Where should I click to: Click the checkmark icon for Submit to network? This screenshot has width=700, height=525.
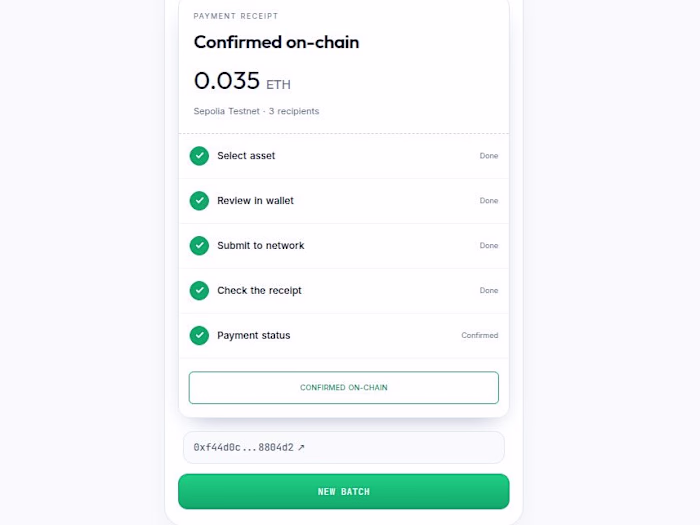tap(199, 246)
